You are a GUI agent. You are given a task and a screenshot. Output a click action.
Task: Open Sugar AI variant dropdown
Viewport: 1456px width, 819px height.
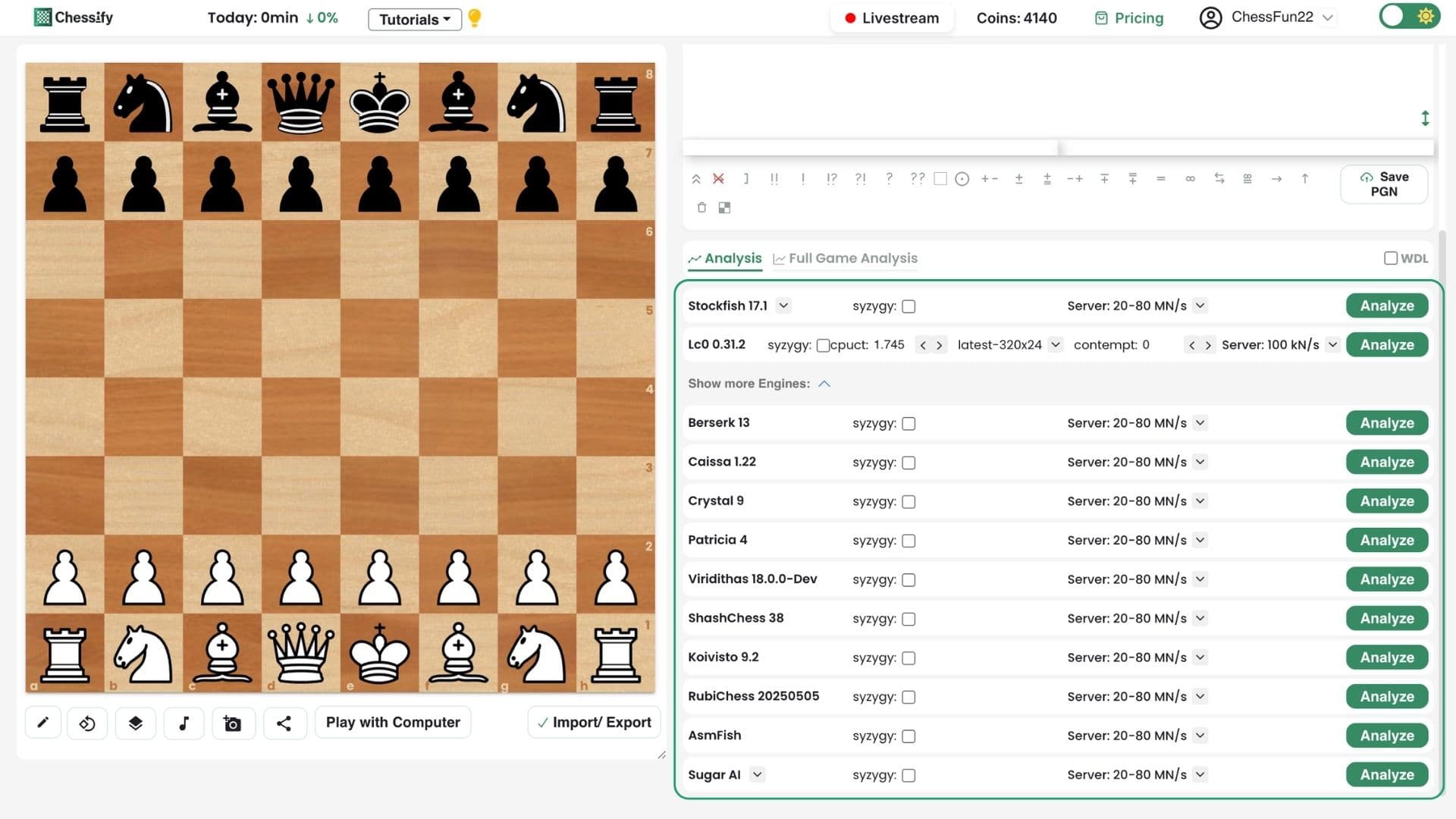757,774
